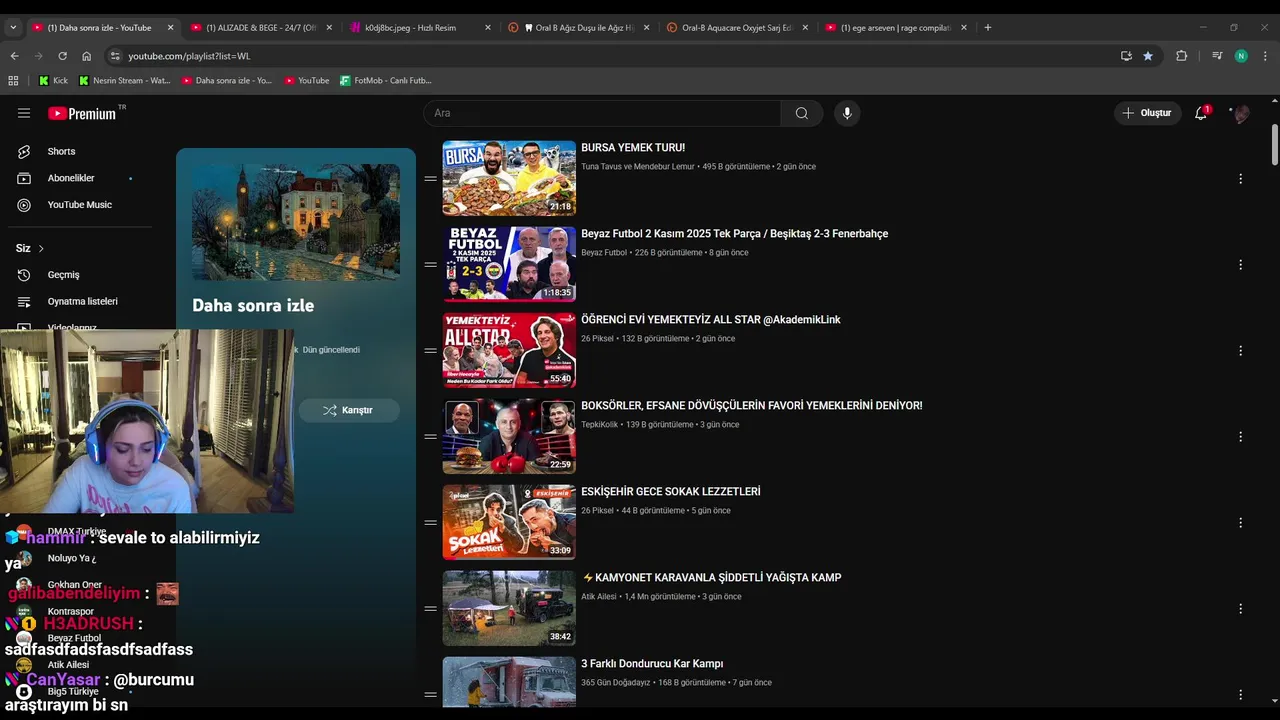Open the notifications bell
The width and height of the screenshot is (1280, 720).
[x=1201, y=113]
